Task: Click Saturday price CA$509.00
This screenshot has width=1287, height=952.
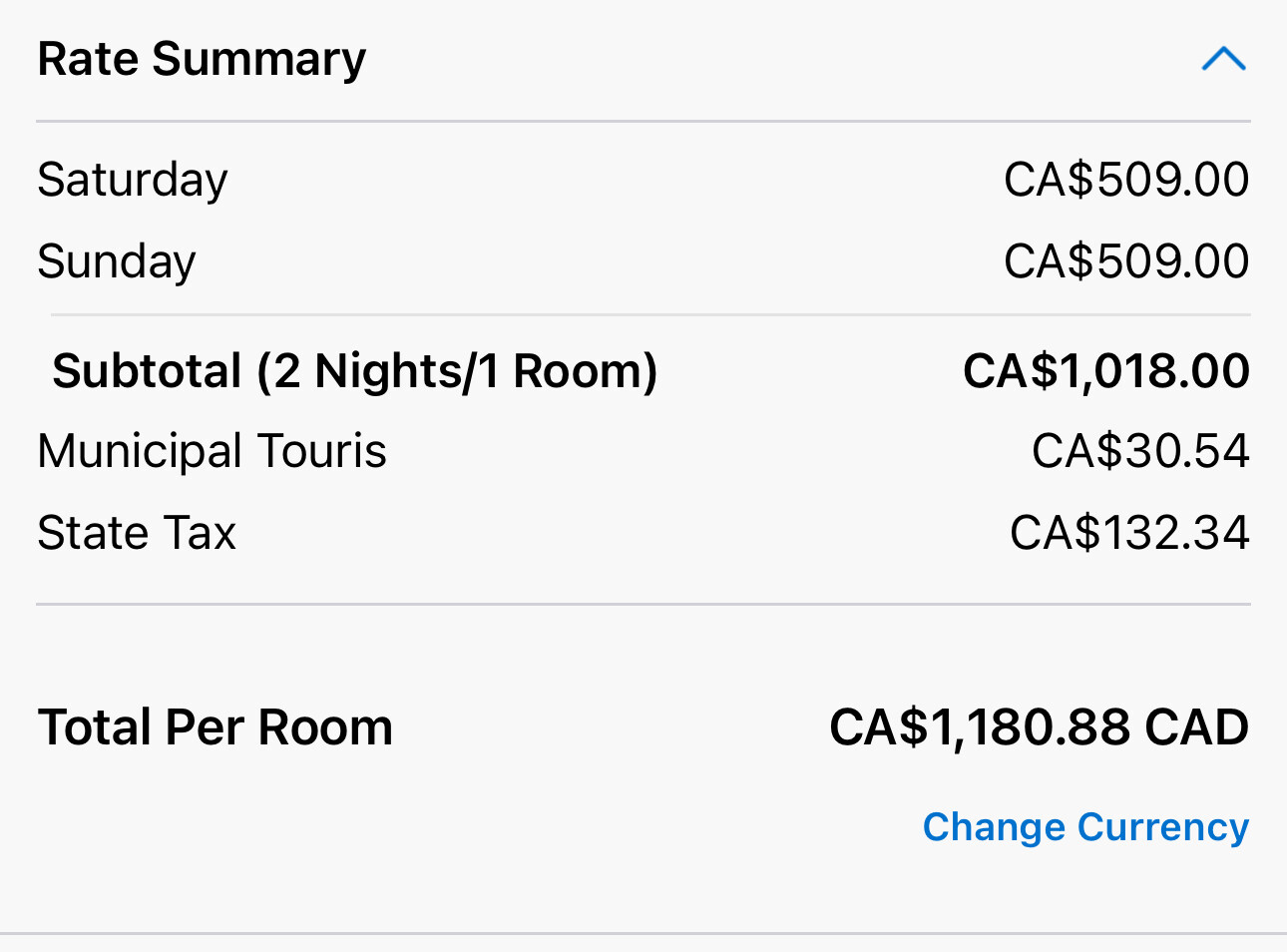Action: point(1126,180)
